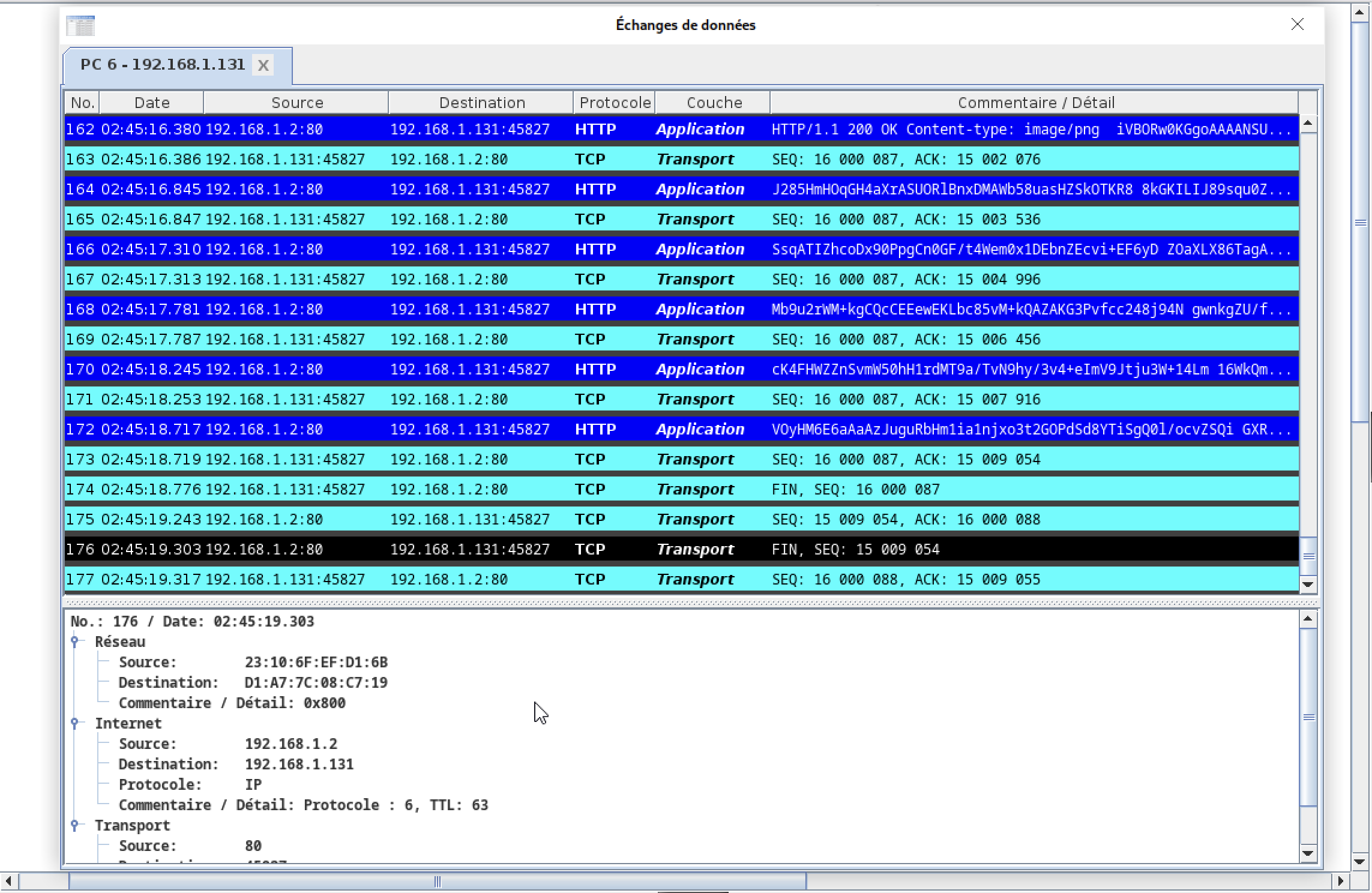The image size is (1372, 893).
Task: Click the table icon in the dialog title bar
Action: [x=80, y=26]
